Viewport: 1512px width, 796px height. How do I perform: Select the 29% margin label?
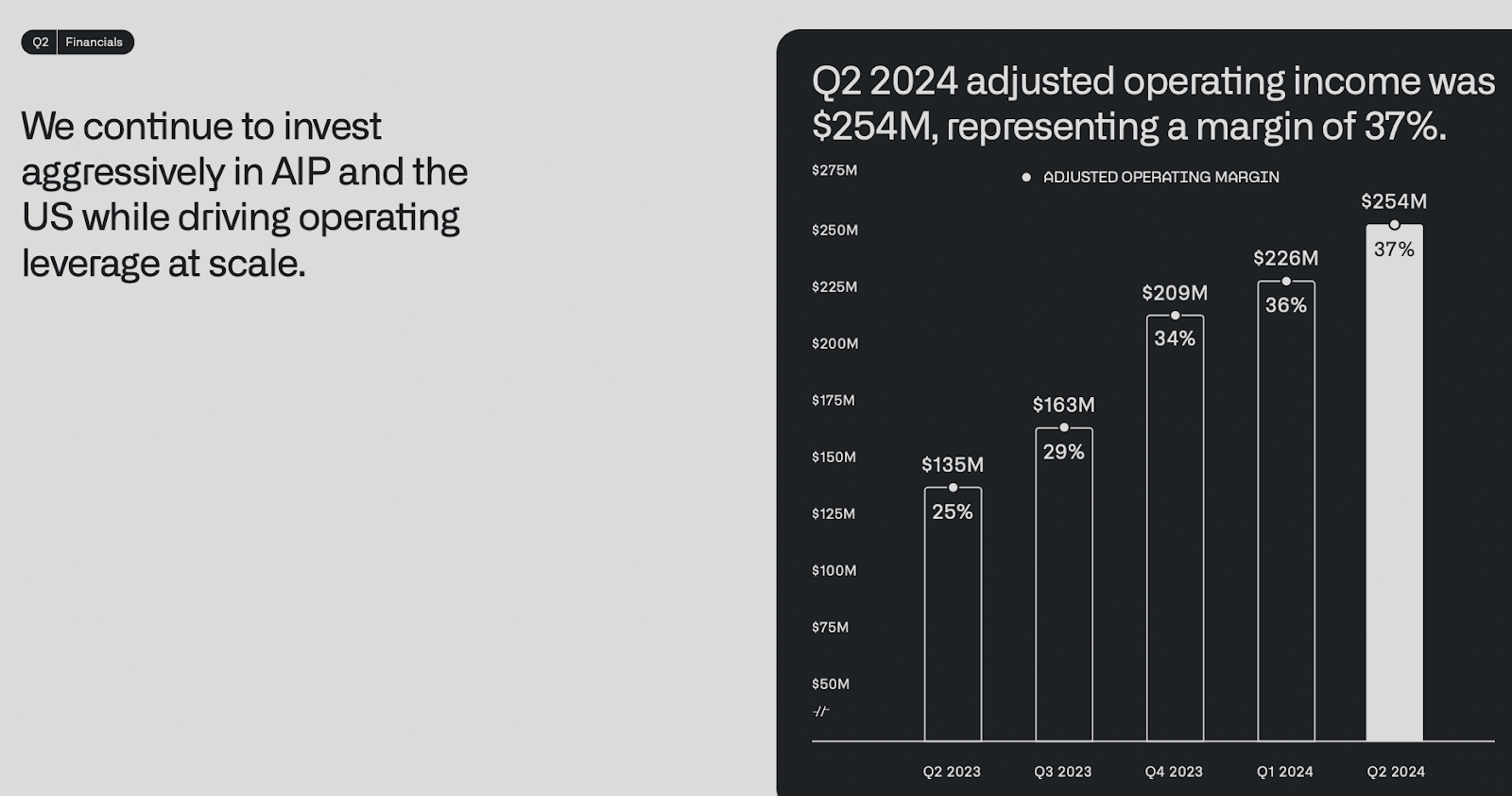(1064, 452)
